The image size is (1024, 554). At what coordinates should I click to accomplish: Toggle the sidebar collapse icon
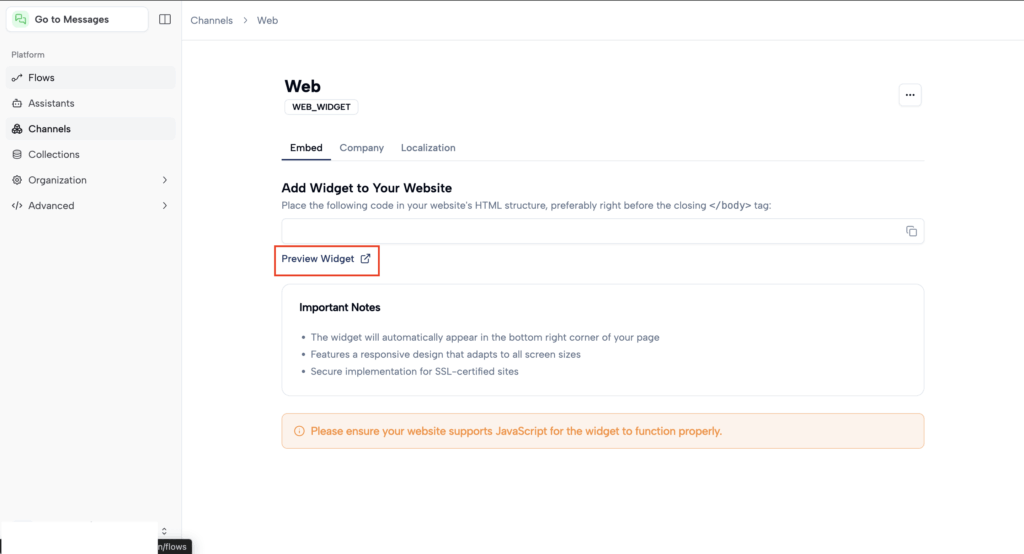[x=165, y=19]
